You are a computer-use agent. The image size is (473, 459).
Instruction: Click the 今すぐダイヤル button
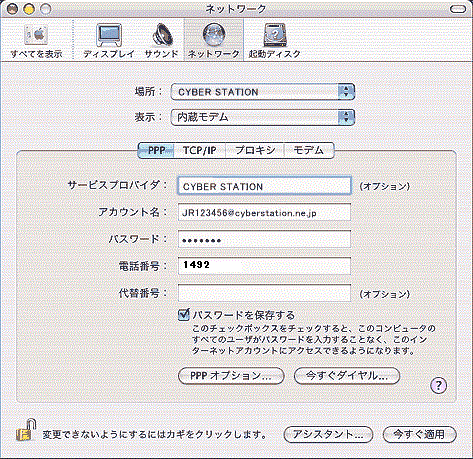tap(347, 376)
